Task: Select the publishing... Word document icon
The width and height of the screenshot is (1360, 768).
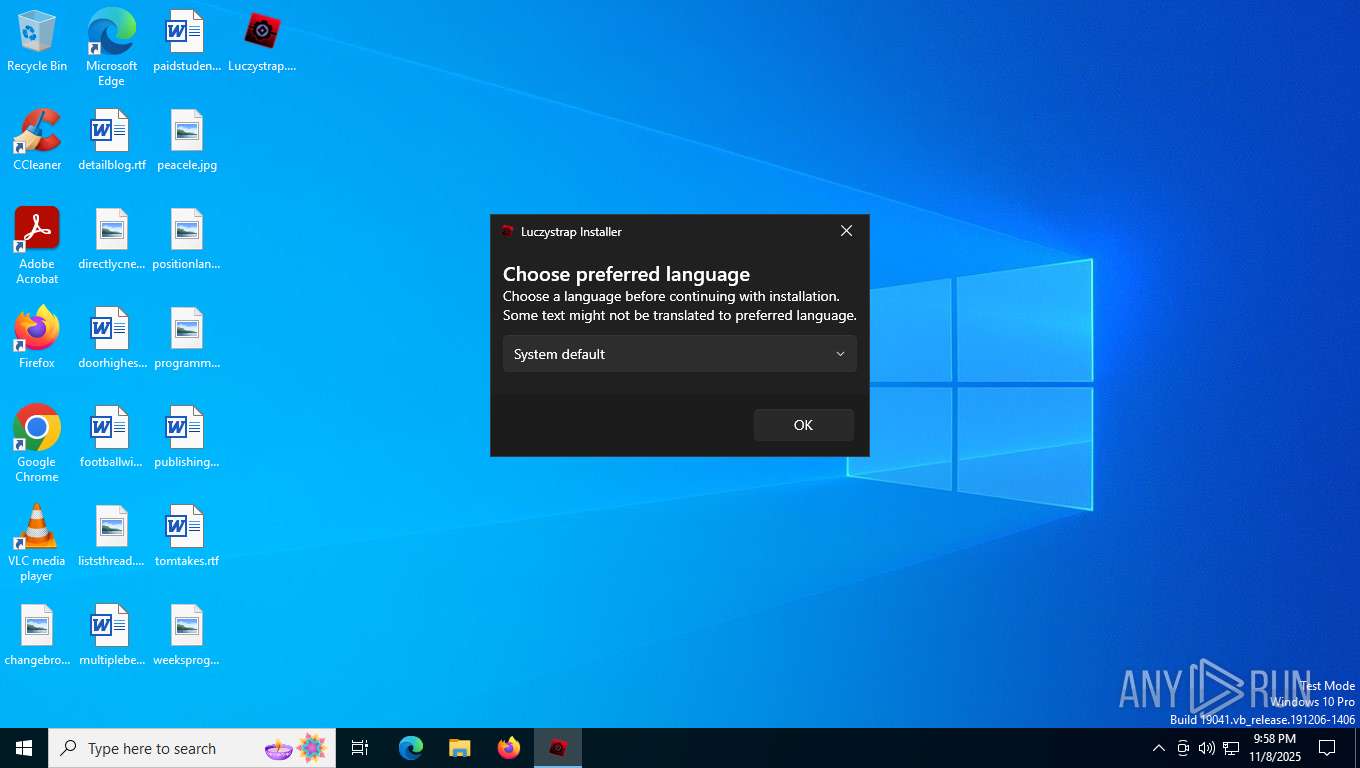Action: coord(186,438)
